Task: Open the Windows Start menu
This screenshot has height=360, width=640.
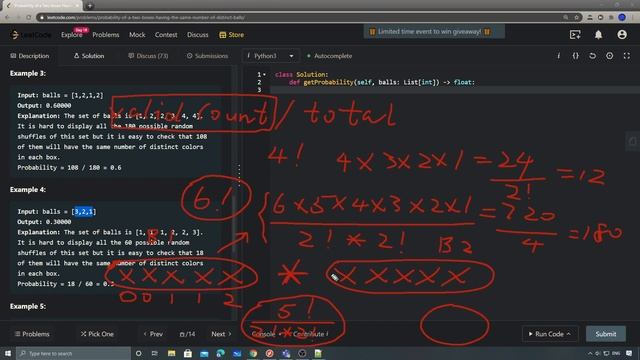Action: 8,353
